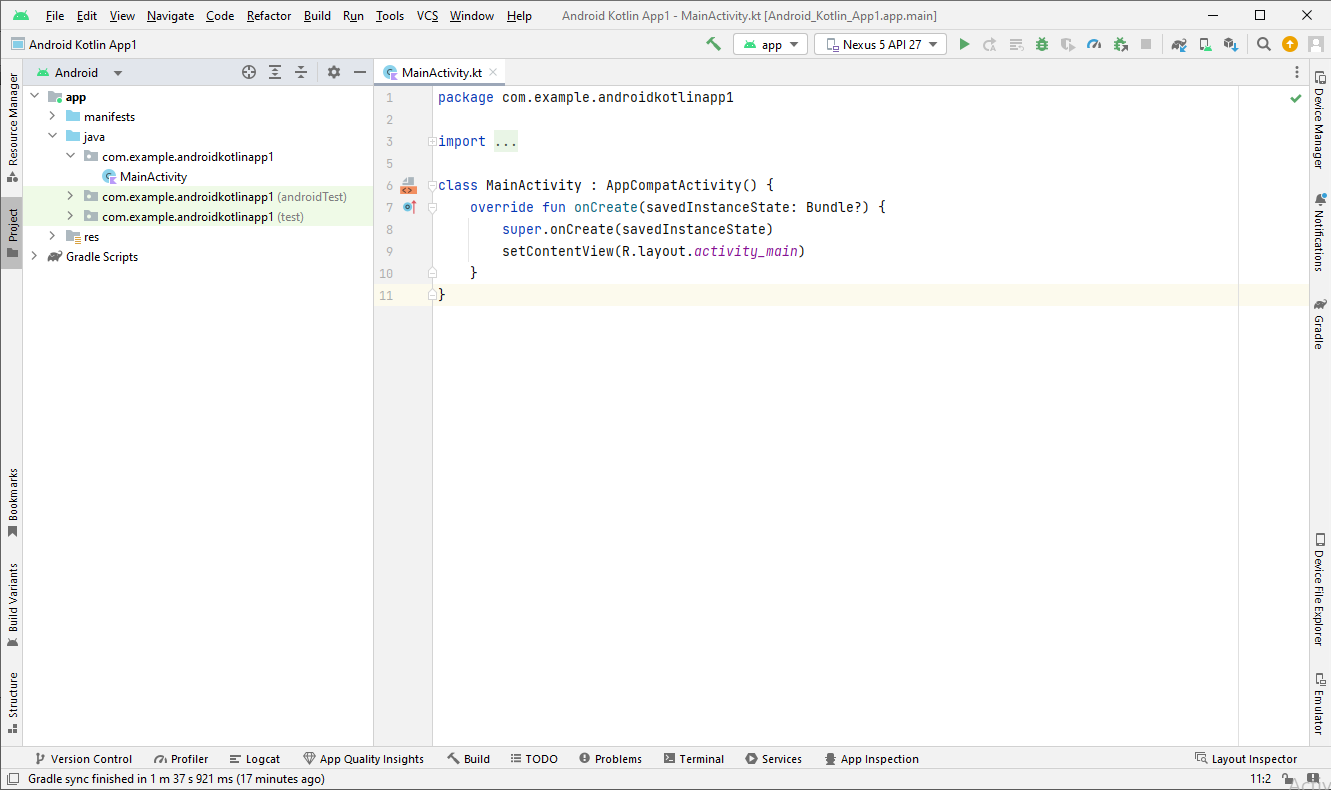This screenshot has width=1331, height=790.
Task: Open Project panel gear options
Action: (x=334, y=72)
